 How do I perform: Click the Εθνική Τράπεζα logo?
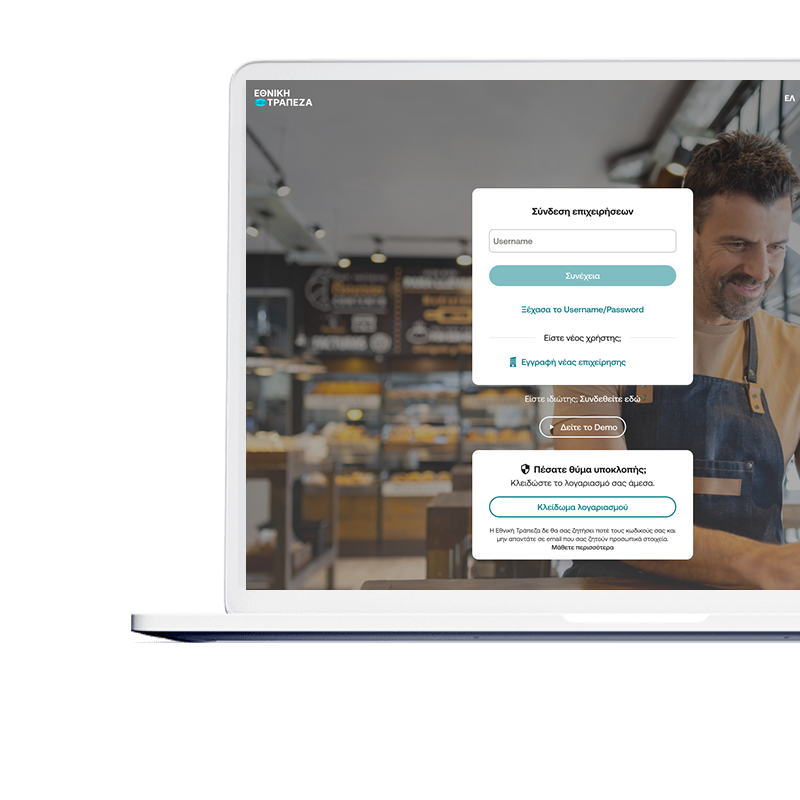pos(283,97)
